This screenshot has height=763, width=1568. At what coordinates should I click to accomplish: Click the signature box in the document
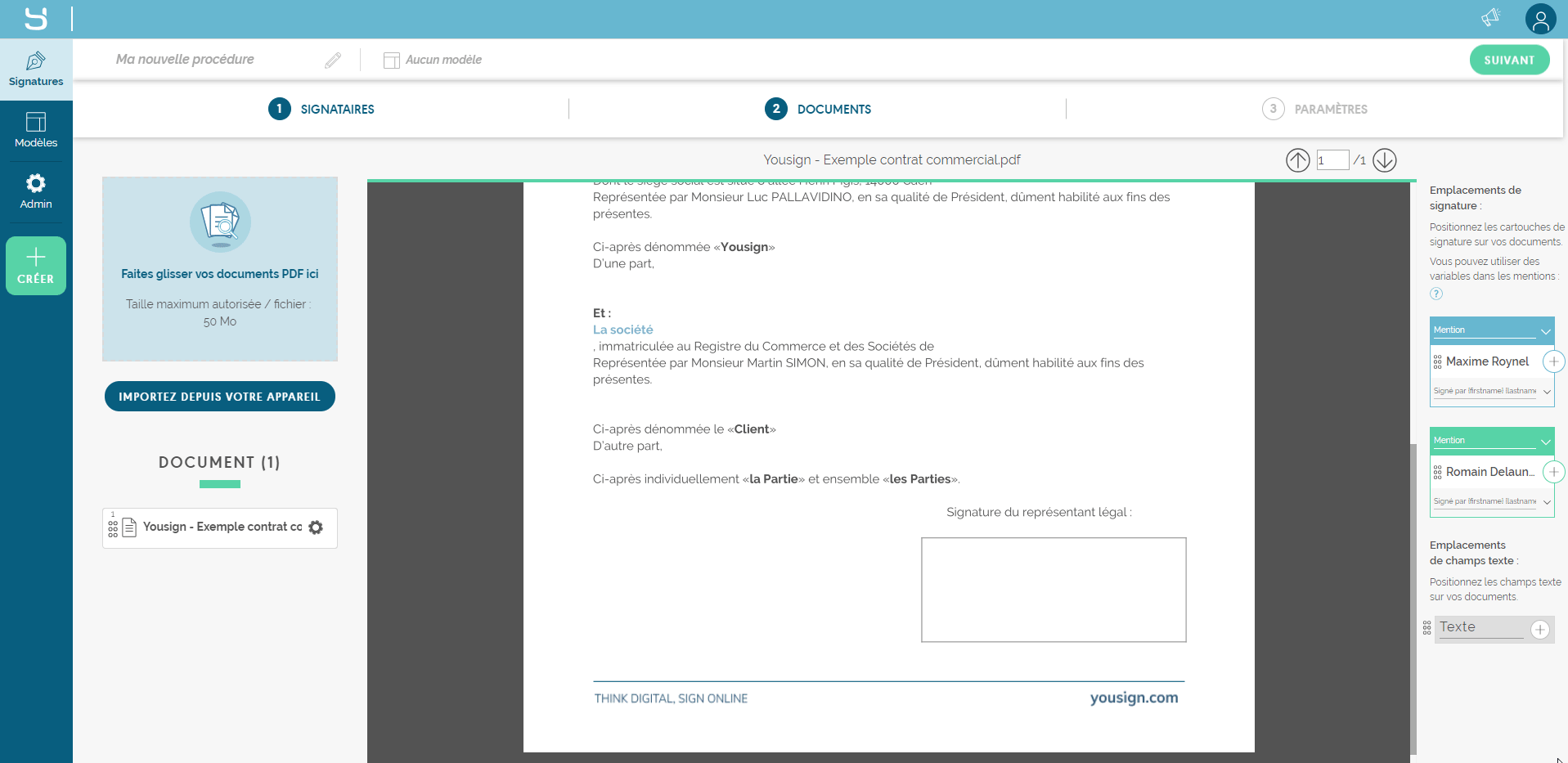[1054, 590]
